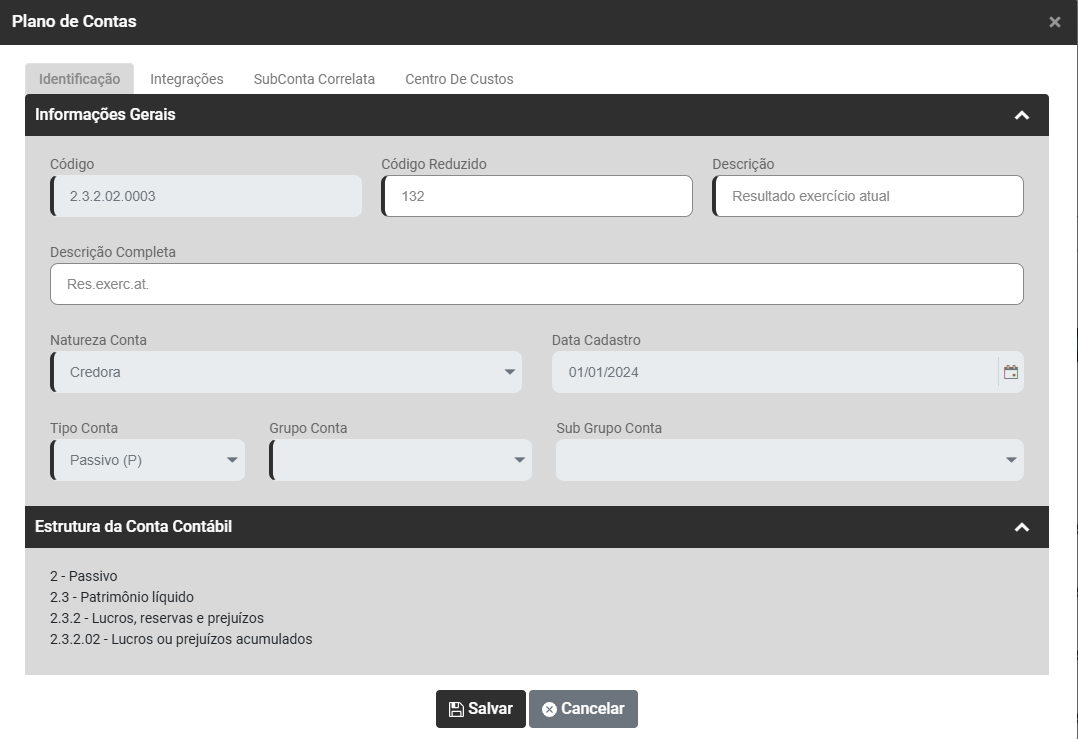Click the Cancelar button
1078x739 pixels.
tap(583, 709)
